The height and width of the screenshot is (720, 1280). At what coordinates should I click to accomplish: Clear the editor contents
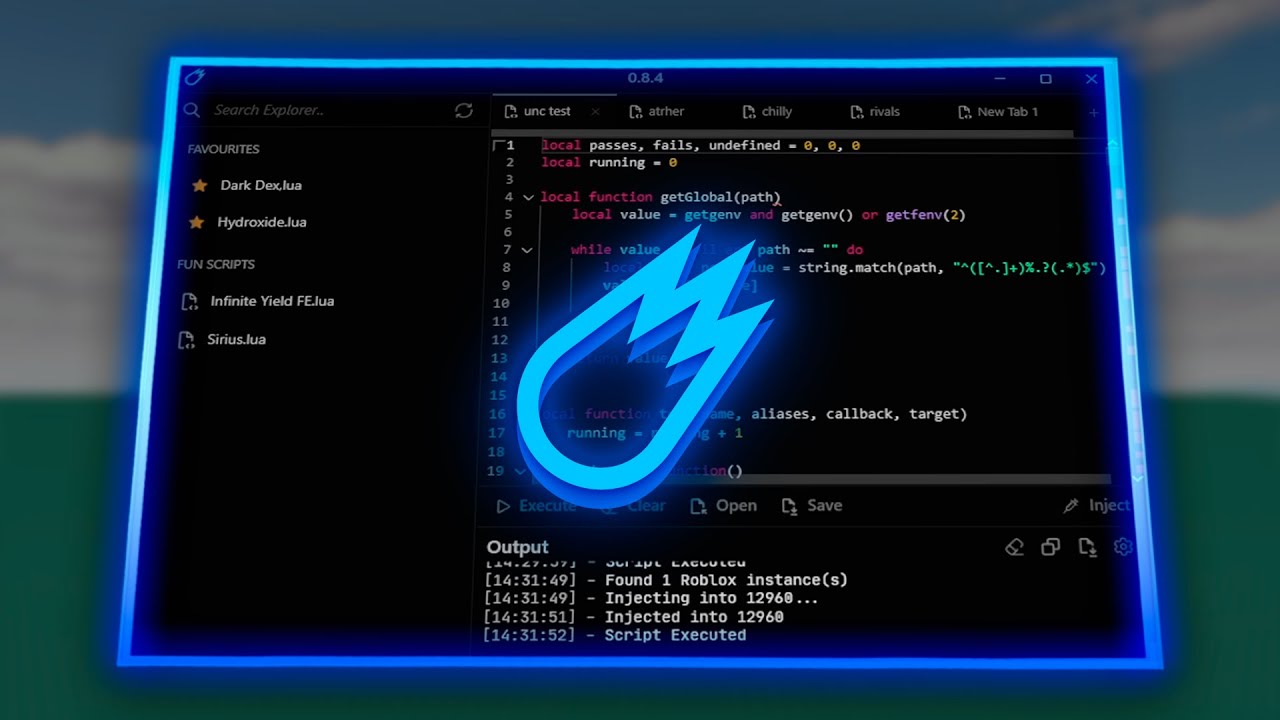tap(633, 506)
